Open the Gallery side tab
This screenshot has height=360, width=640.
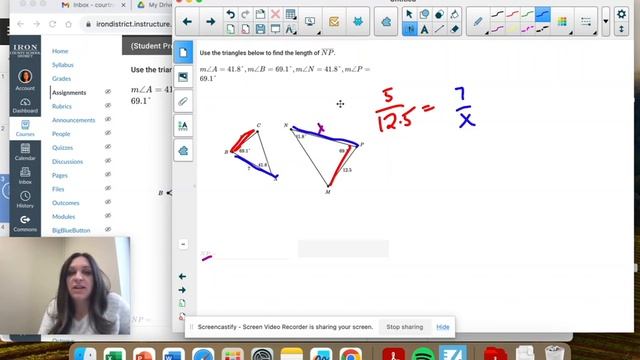click(183, 77)
